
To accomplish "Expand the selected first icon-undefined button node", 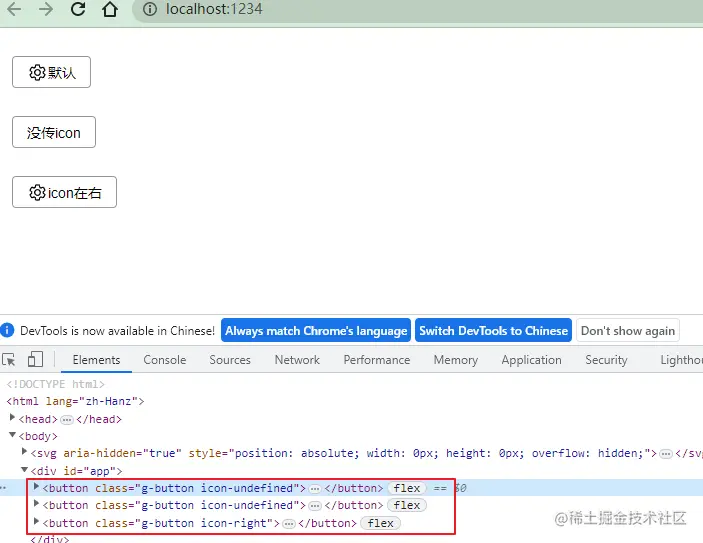I will (x=37, y=486).
